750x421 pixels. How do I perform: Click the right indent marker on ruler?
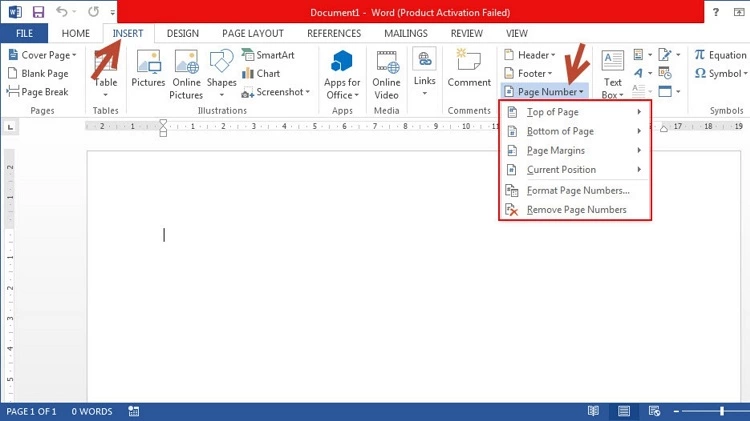click(664, 129)
